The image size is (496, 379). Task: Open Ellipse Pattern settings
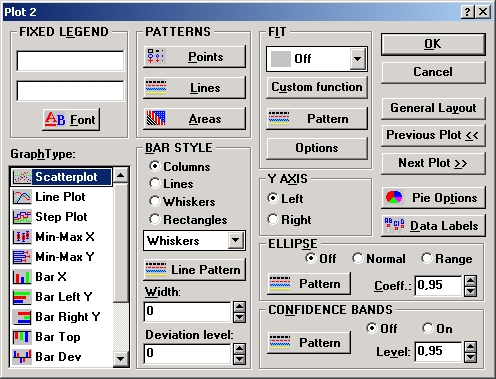coord(309,284)
